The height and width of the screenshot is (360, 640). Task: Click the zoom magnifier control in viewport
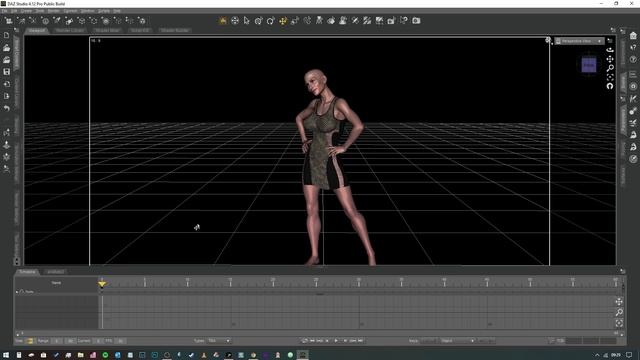pyautogui.click(x=610, y=68)
